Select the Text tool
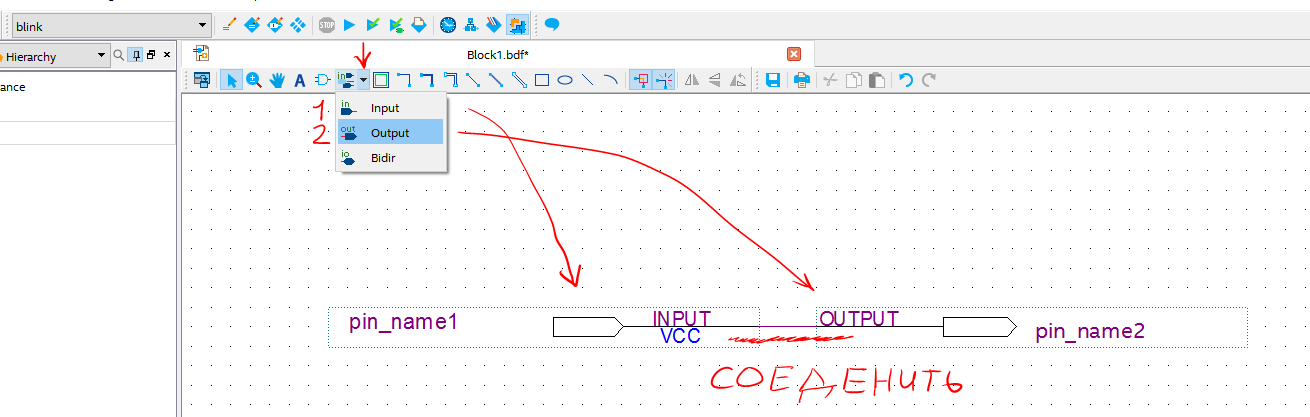This screenshot has width=1310, height=417. 299,80
